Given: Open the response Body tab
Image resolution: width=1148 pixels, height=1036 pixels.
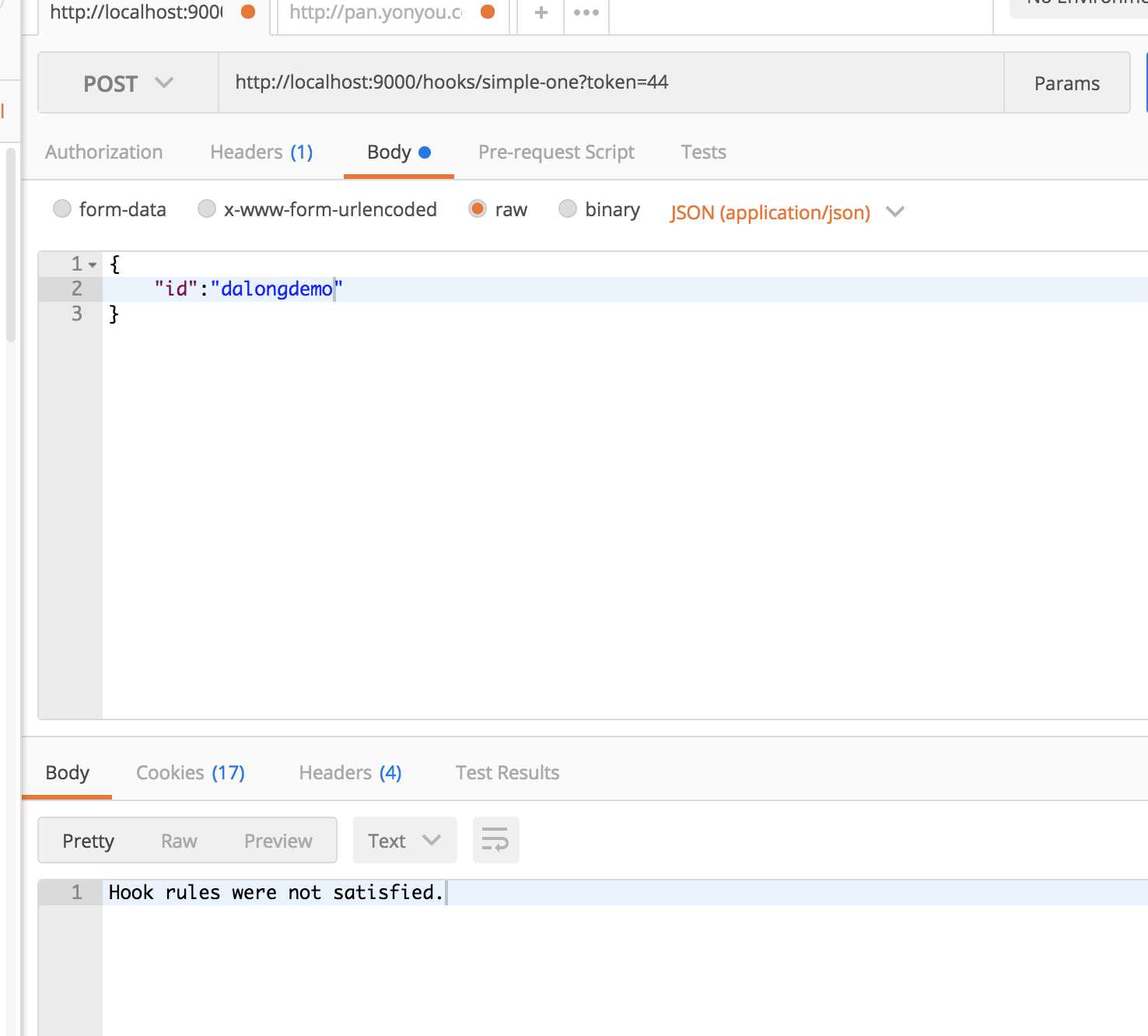Looking at the screenshot, I should (67, 773).
